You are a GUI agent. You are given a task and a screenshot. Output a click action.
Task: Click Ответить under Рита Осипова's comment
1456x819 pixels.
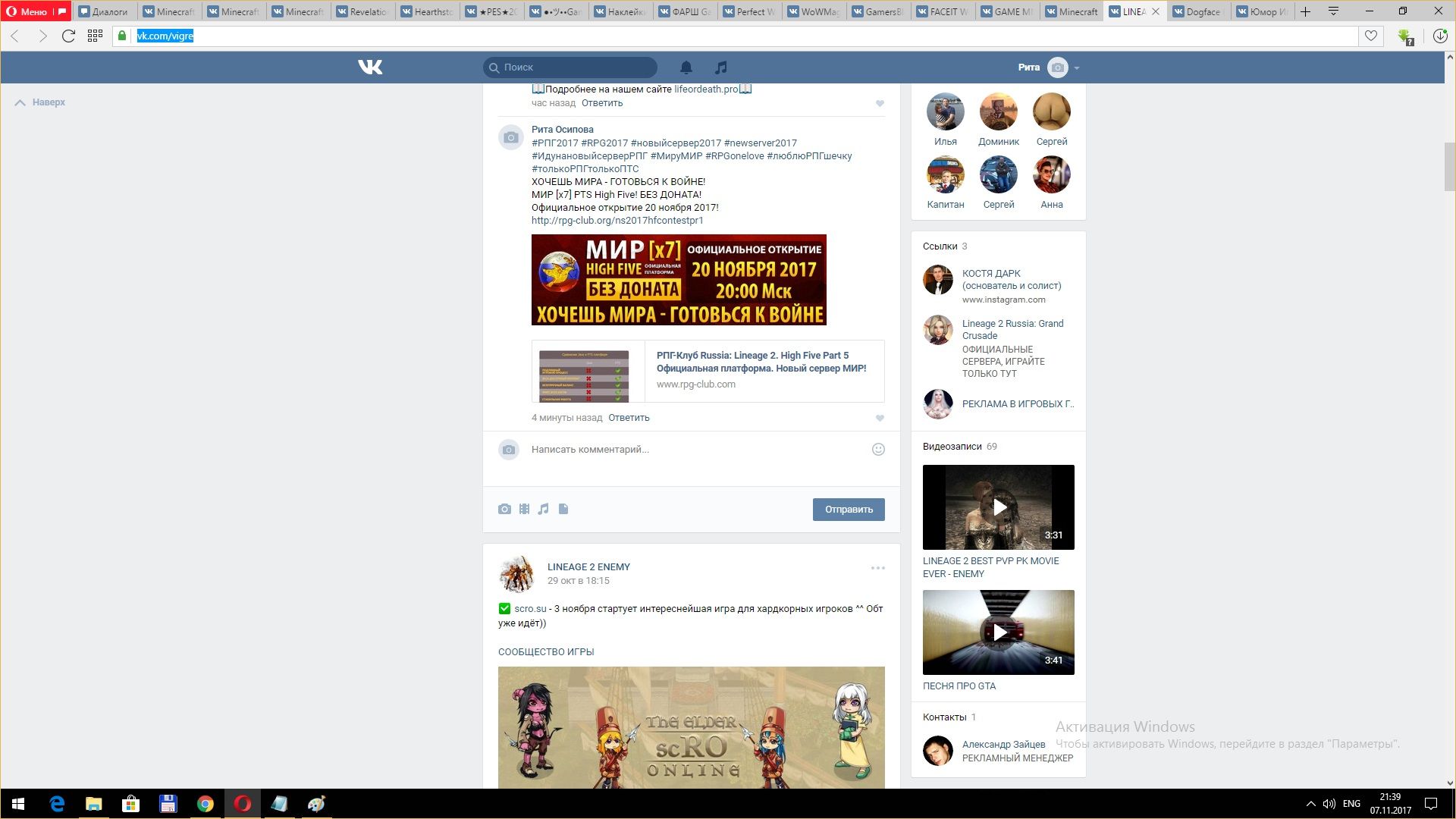(629, 418)
